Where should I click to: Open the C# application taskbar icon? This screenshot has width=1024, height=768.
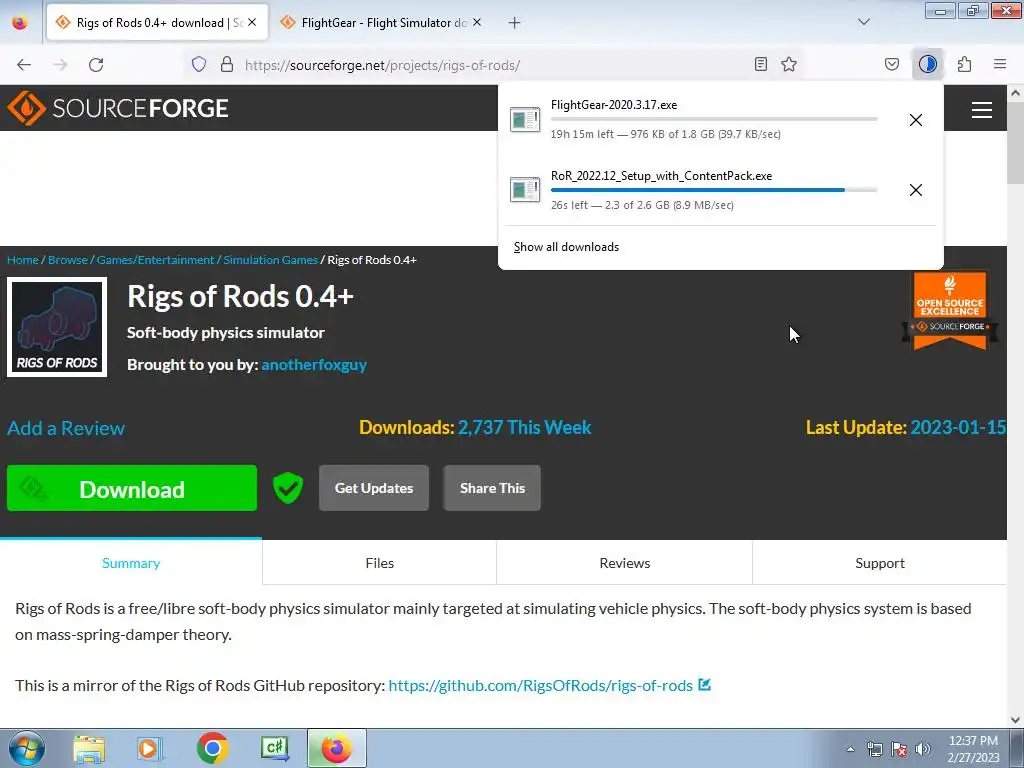point(274,748)
